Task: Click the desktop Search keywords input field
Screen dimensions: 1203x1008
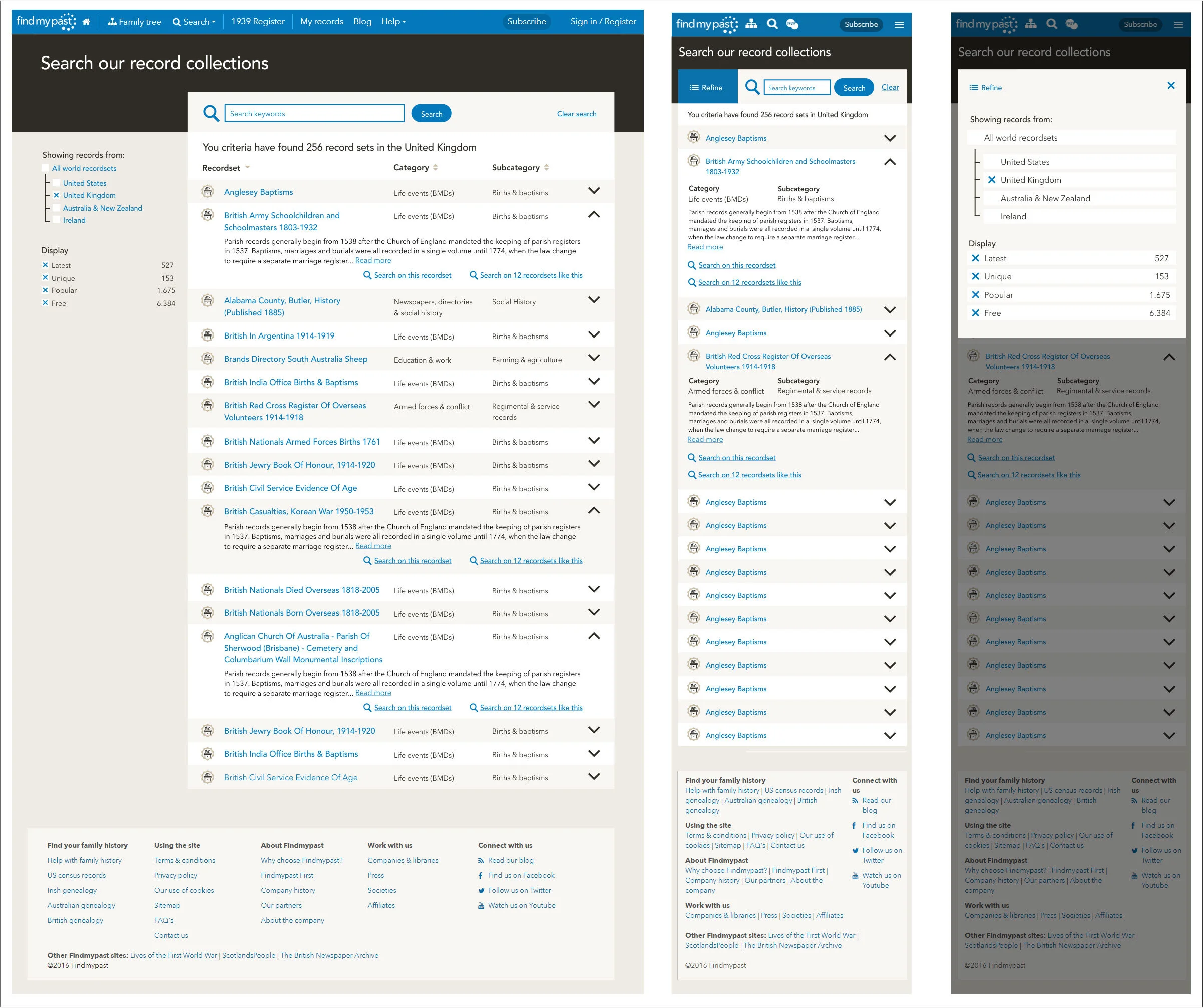Action: (x=314, y=114)
